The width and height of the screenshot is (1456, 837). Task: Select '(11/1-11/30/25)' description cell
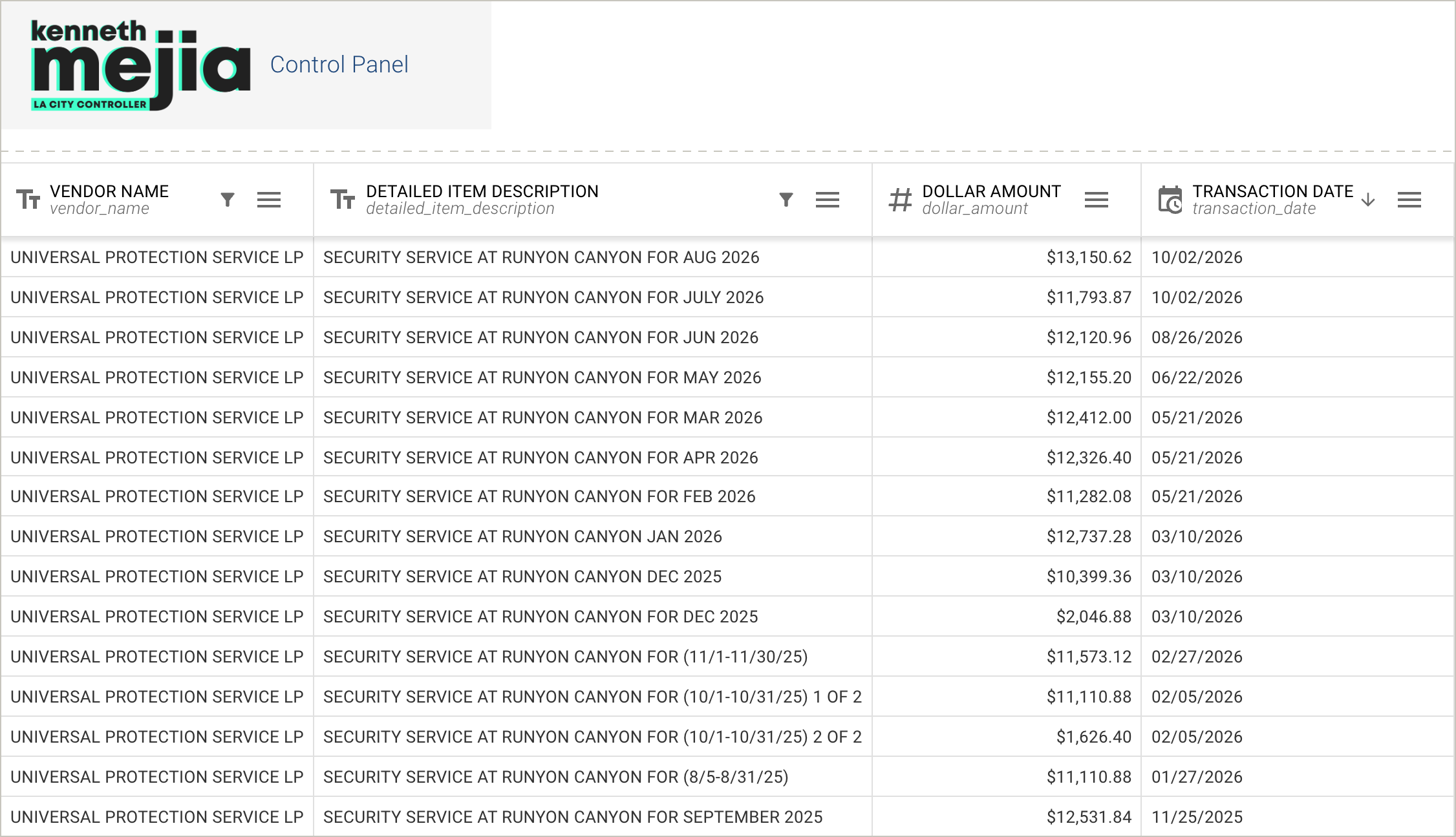[x=593, y=657]
